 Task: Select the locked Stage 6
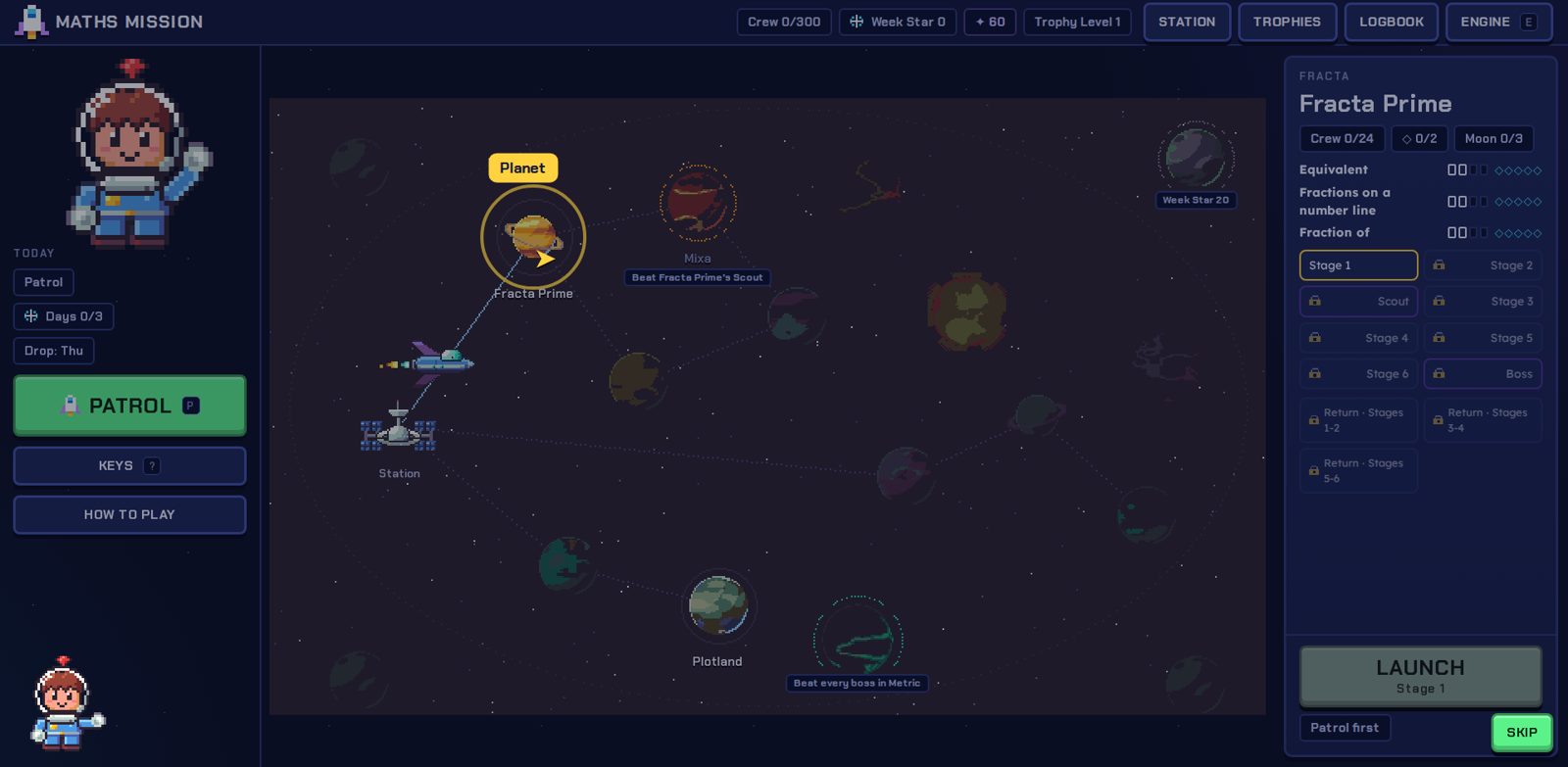(1358, 374)
